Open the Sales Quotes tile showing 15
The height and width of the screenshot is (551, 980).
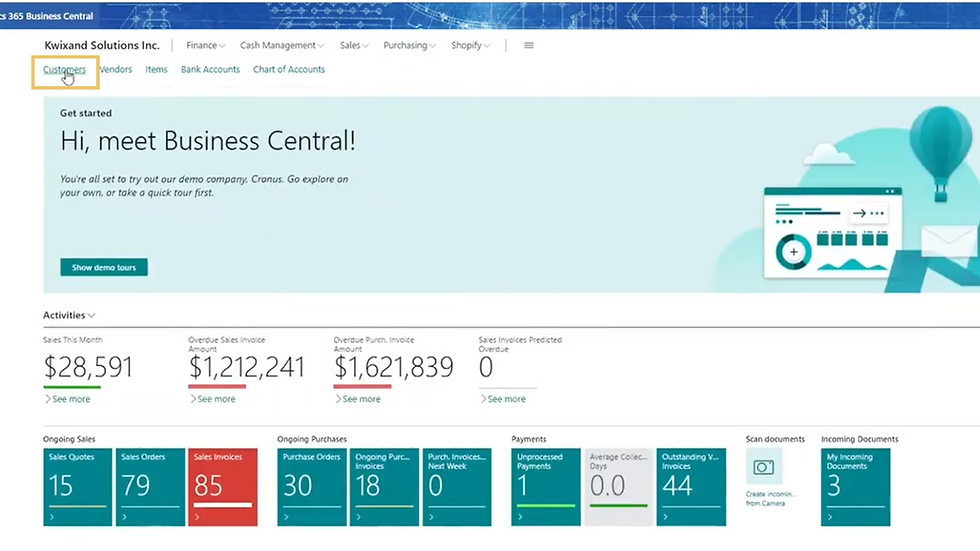coord(78,487)
